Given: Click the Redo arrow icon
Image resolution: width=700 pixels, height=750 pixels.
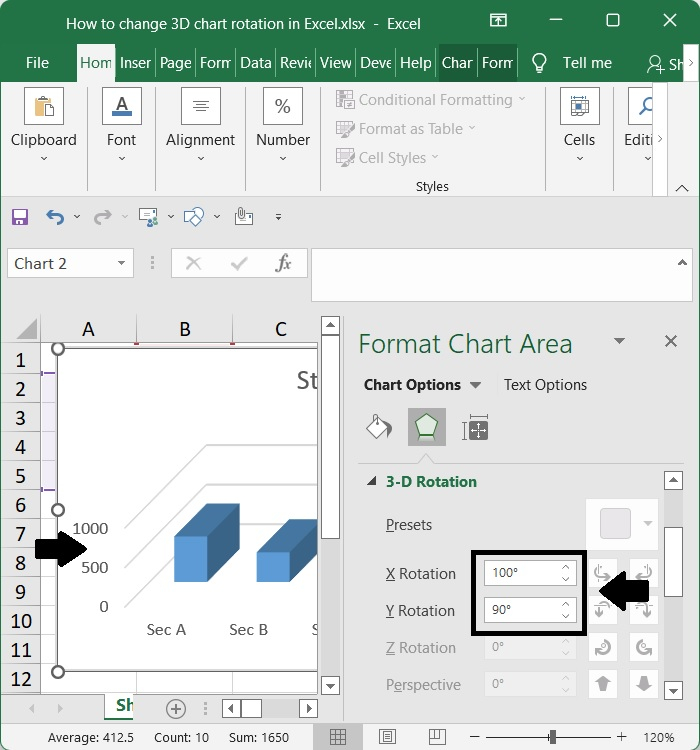Looking at the screenshot, I should click(x=102, y=217).
